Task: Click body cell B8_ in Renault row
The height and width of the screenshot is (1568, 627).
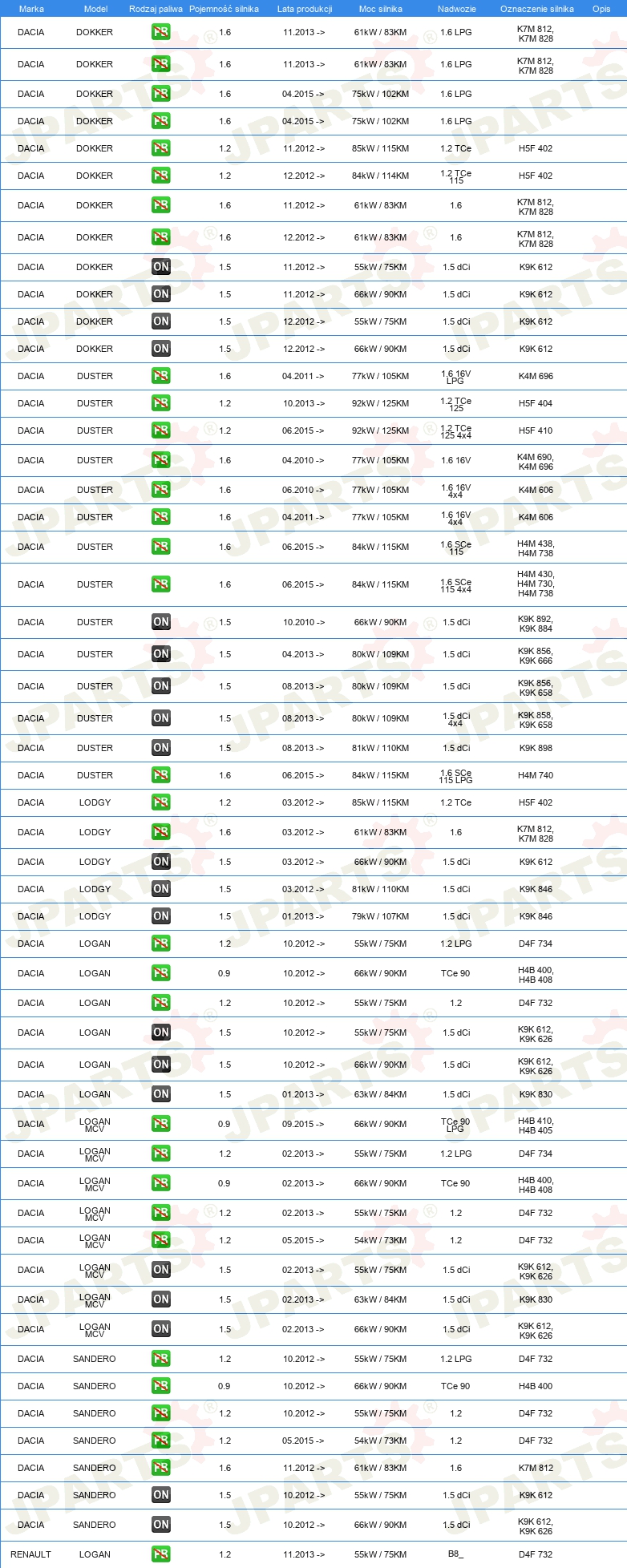Action: pos(455,1554)
